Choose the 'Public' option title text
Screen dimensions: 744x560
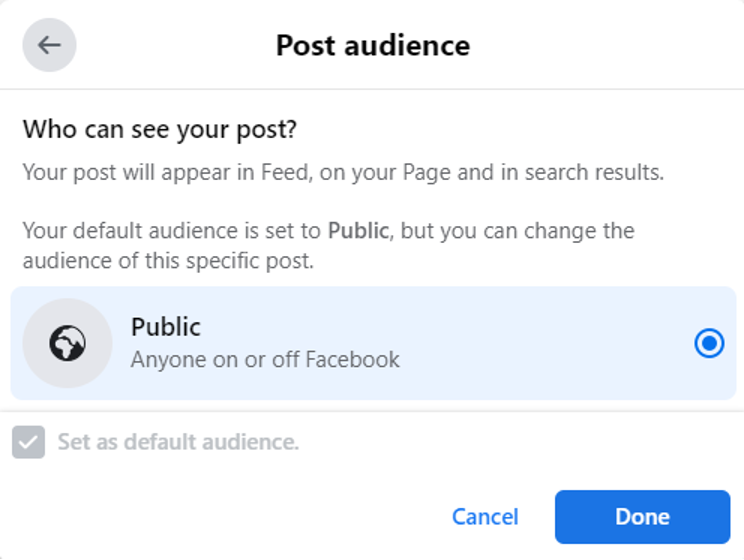click(166, 327)
